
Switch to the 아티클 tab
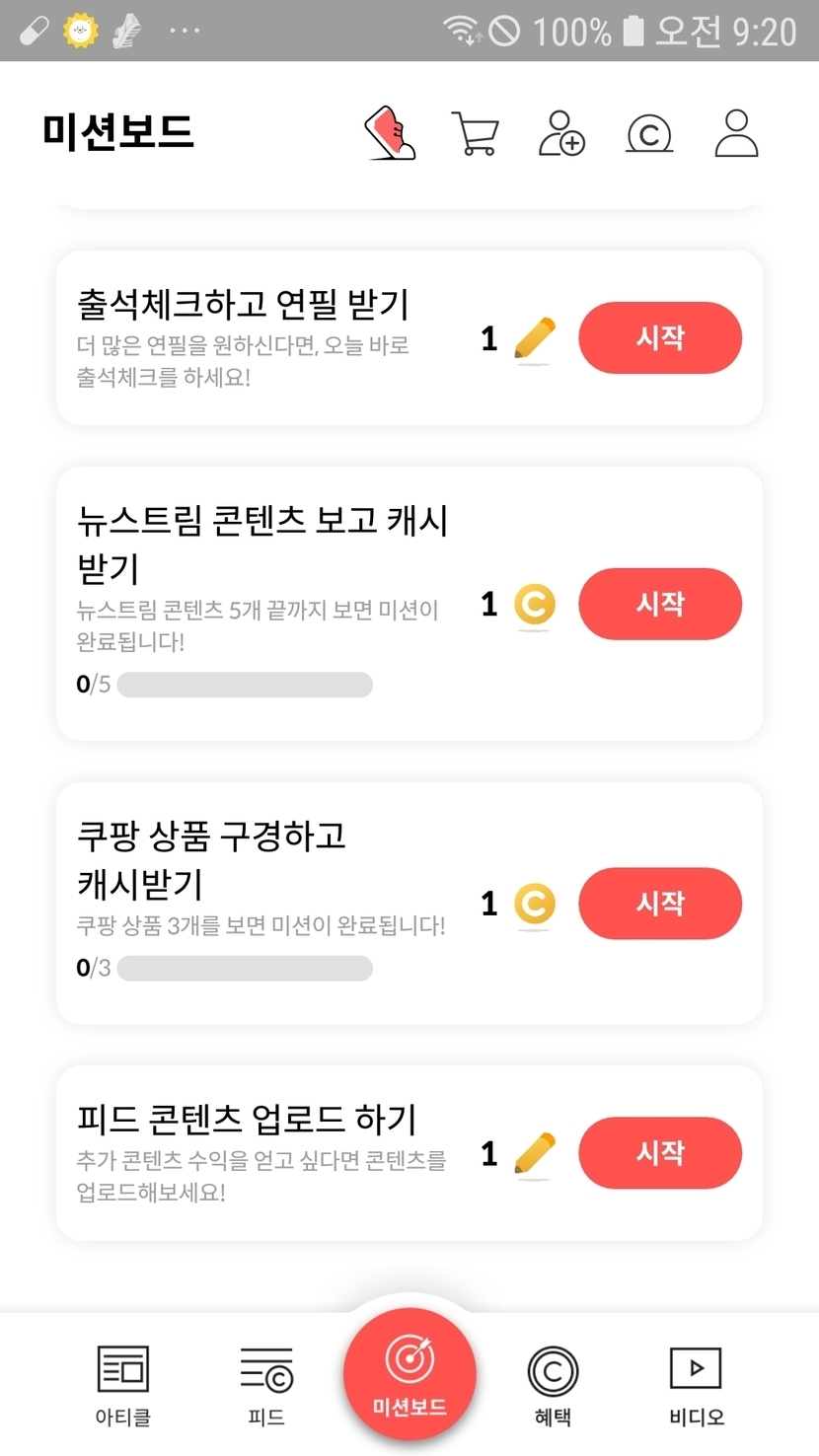tap(123, 1386)
